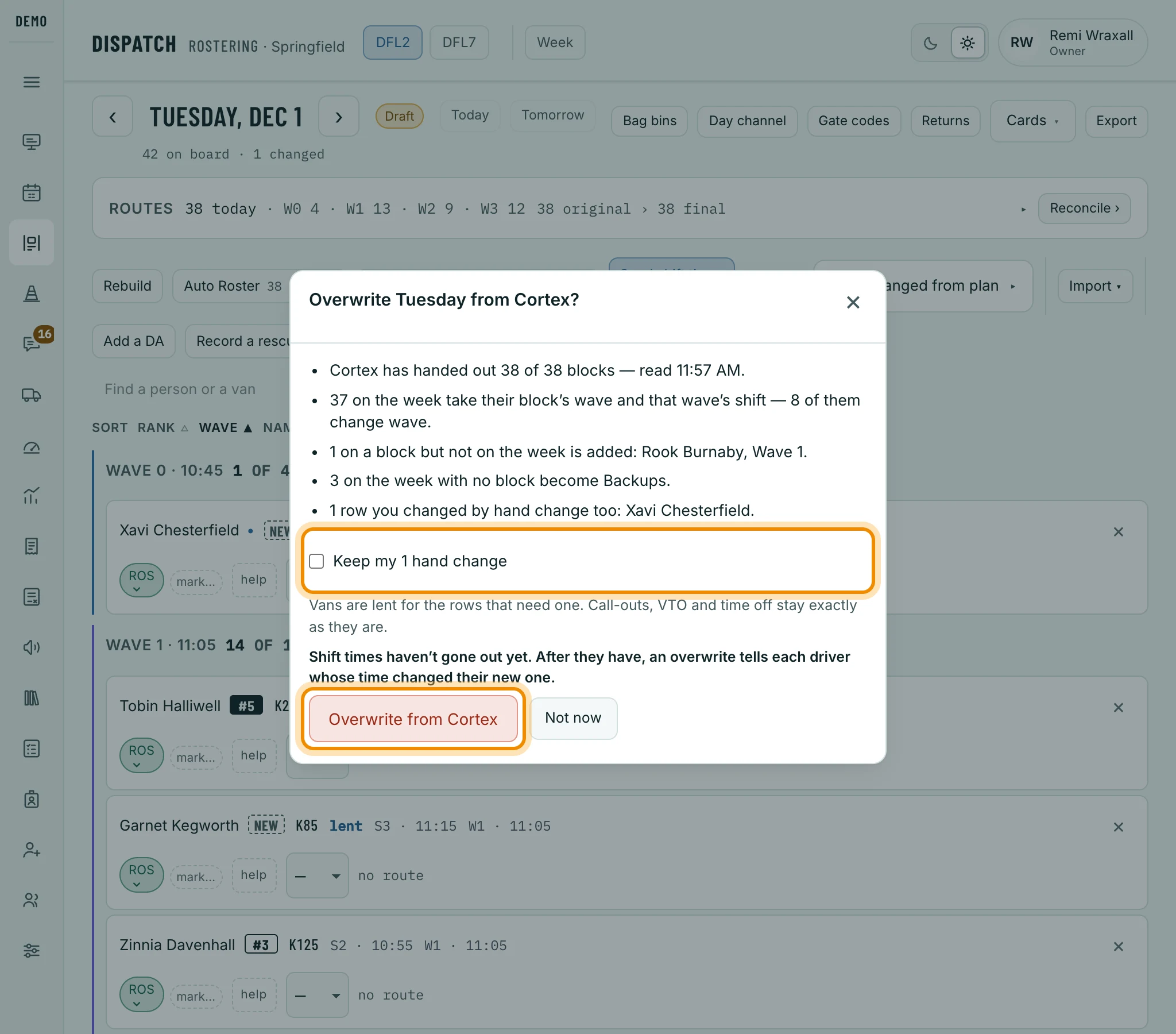
Task: Expand Garnet Kegworth's route dropdown
Action: tap(317, 875)
